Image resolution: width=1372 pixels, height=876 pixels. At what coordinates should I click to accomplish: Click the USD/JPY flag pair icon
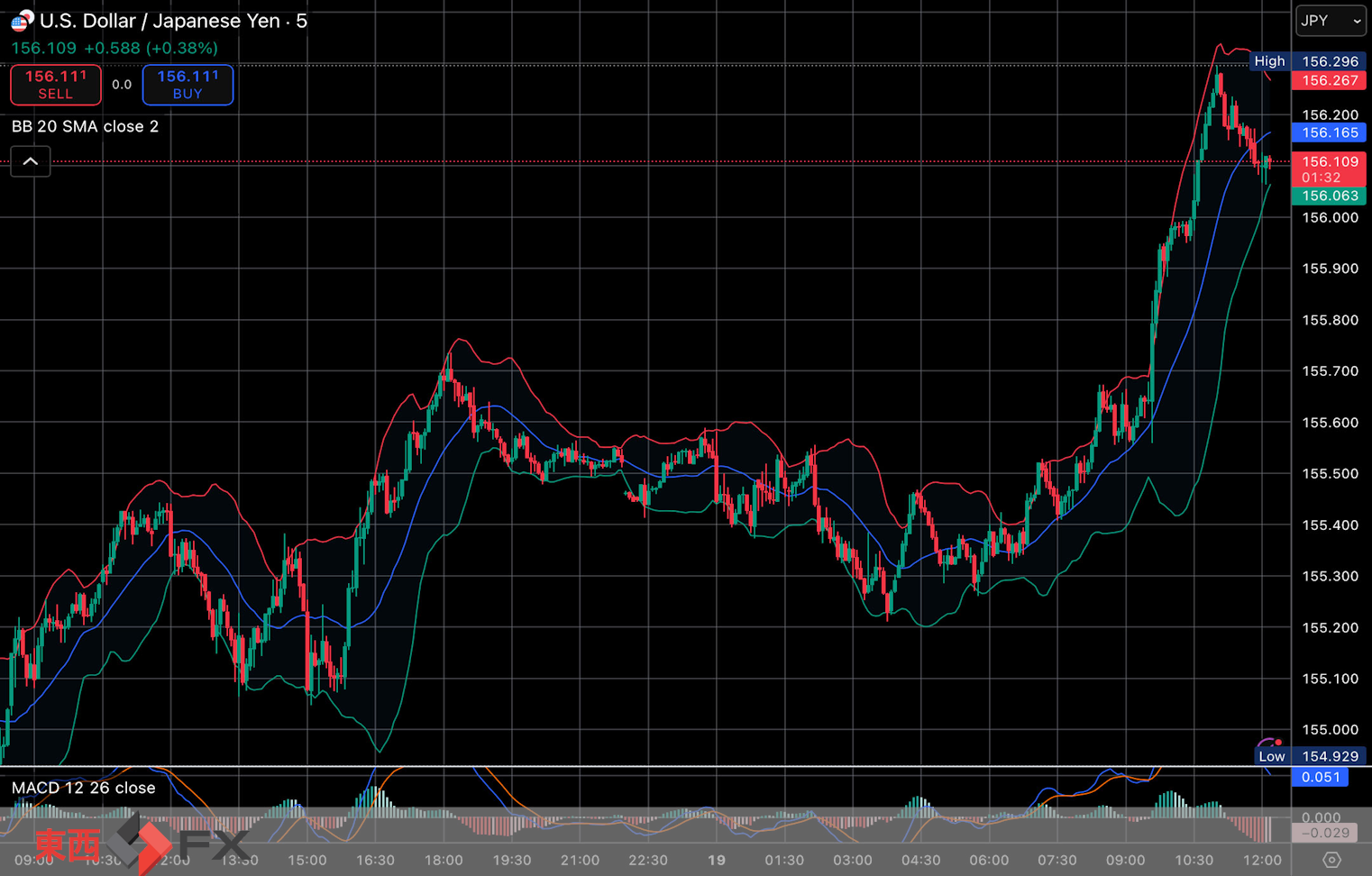22,21
